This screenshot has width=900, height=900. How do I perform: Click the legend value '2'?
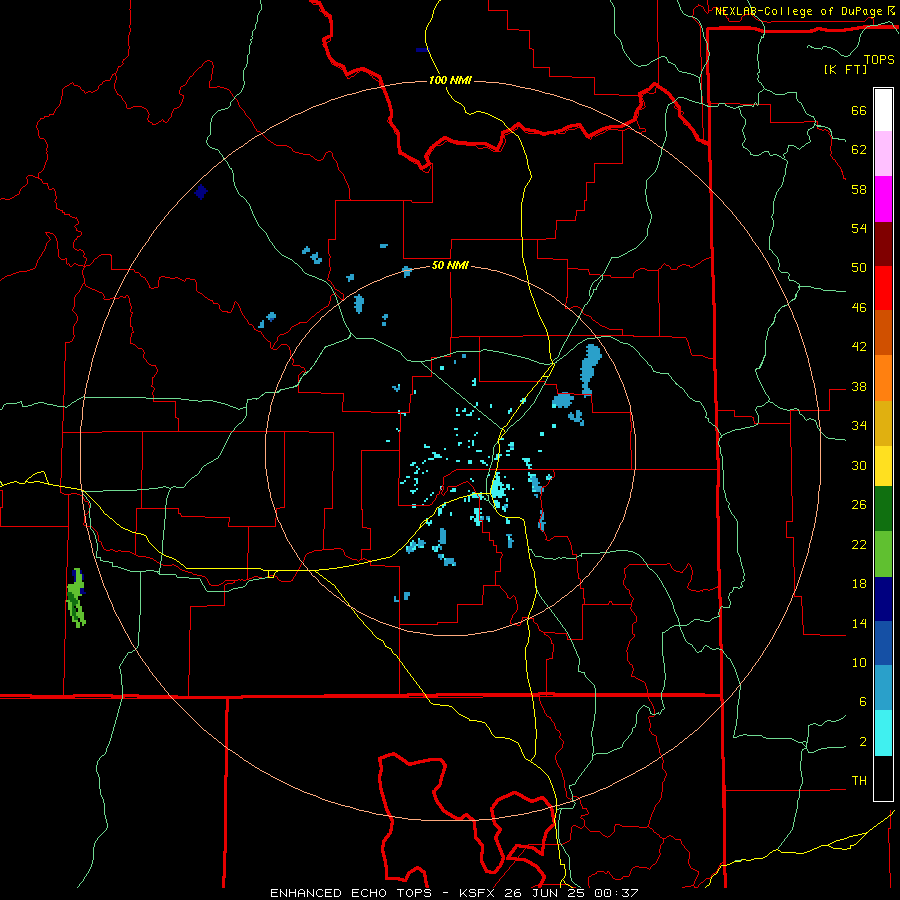[863, 742]
